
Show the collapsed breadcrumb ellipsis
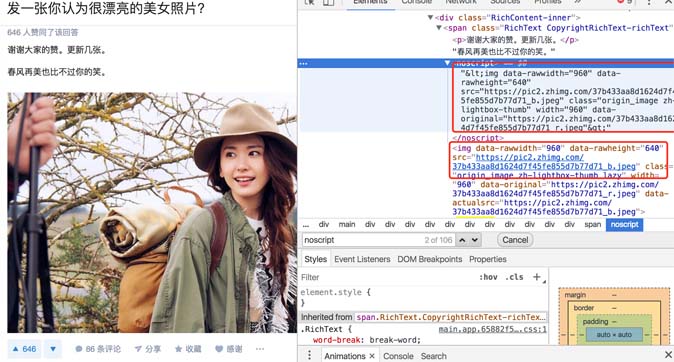(x=306, y=224)
